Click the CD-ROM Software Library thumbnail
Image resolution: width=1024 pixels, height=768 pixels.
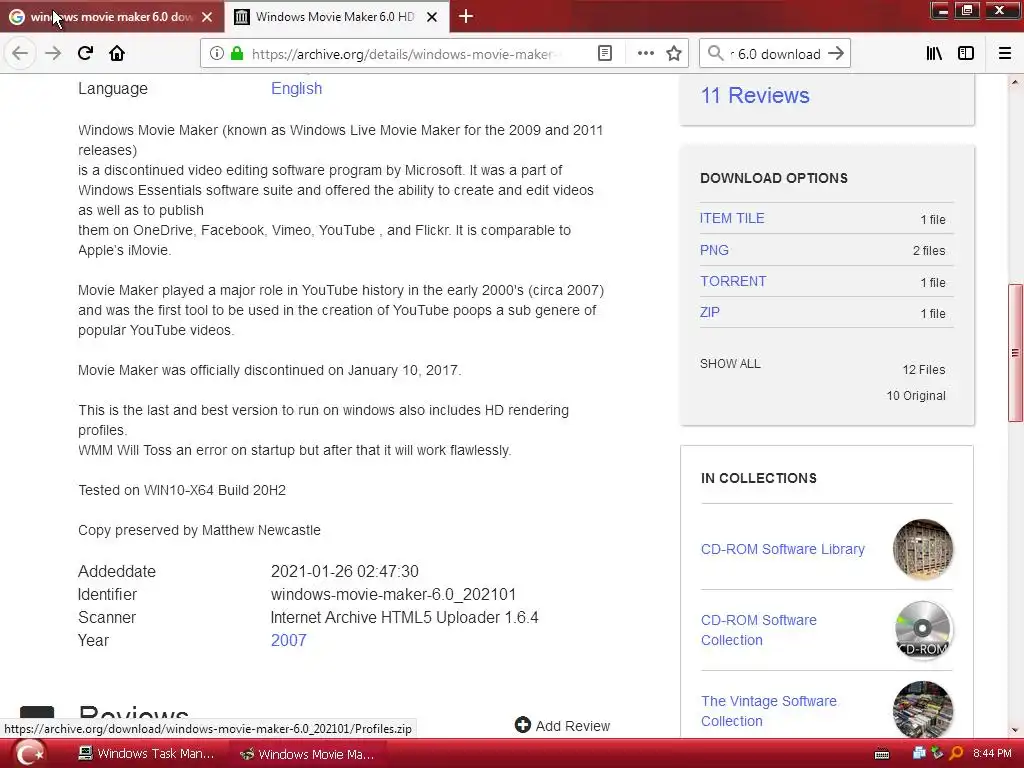(923, 549)
